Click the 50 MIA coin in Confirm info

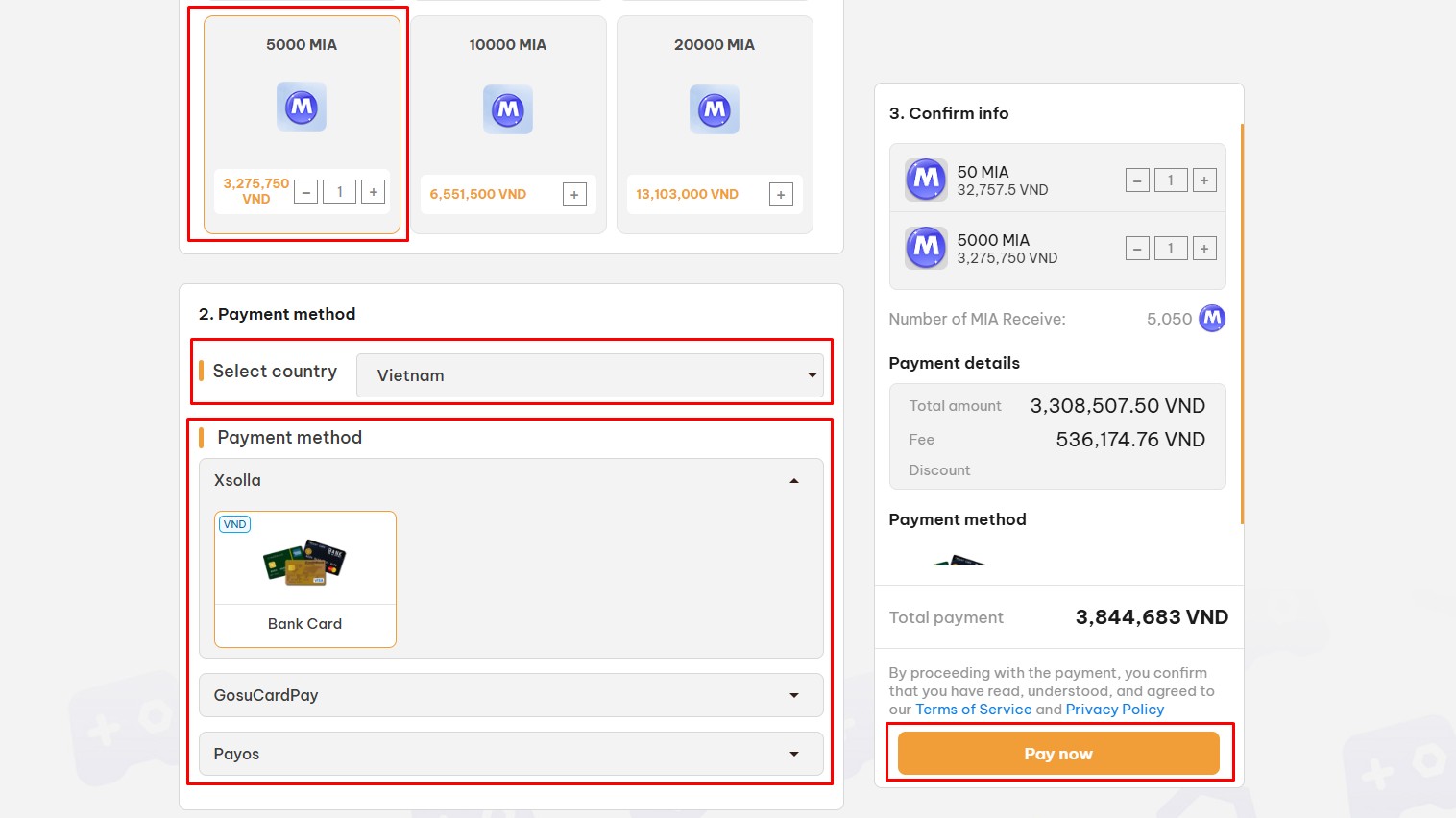click(926, 180)
